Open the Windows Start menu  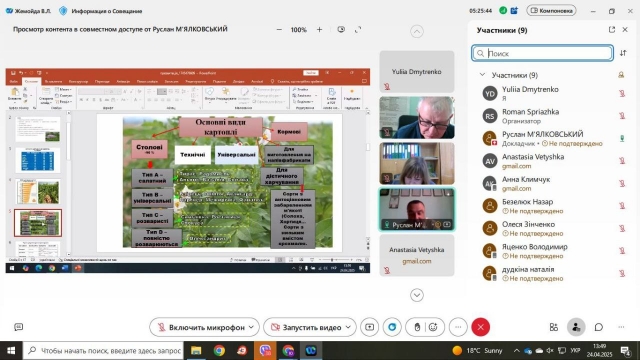point(11,351)
